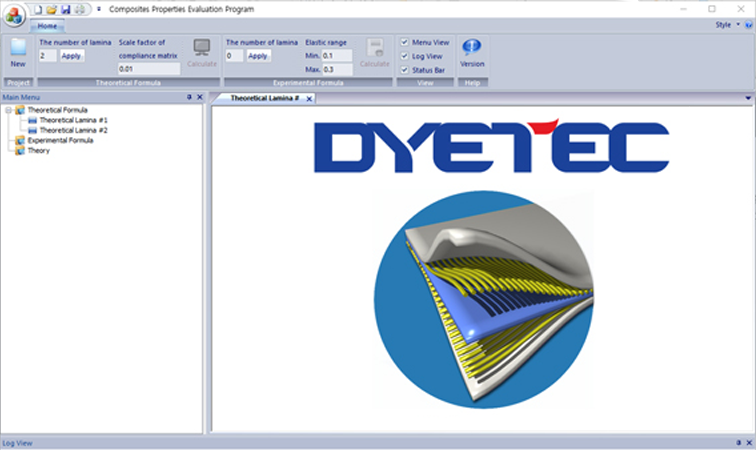The width and height of the screenshot is (756, 450).
Task: Click the Theory folder icon
Action: coord(20,150)
